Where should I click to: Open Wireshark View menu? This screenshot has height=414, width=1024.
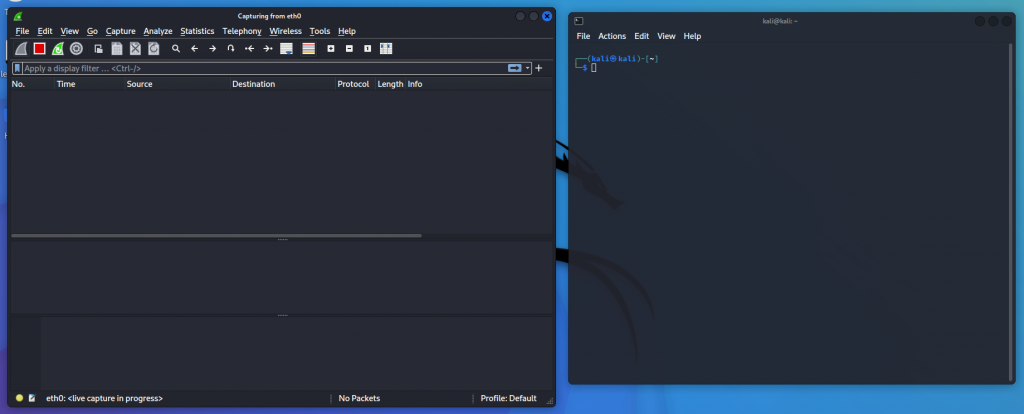[x=70, y=31]
